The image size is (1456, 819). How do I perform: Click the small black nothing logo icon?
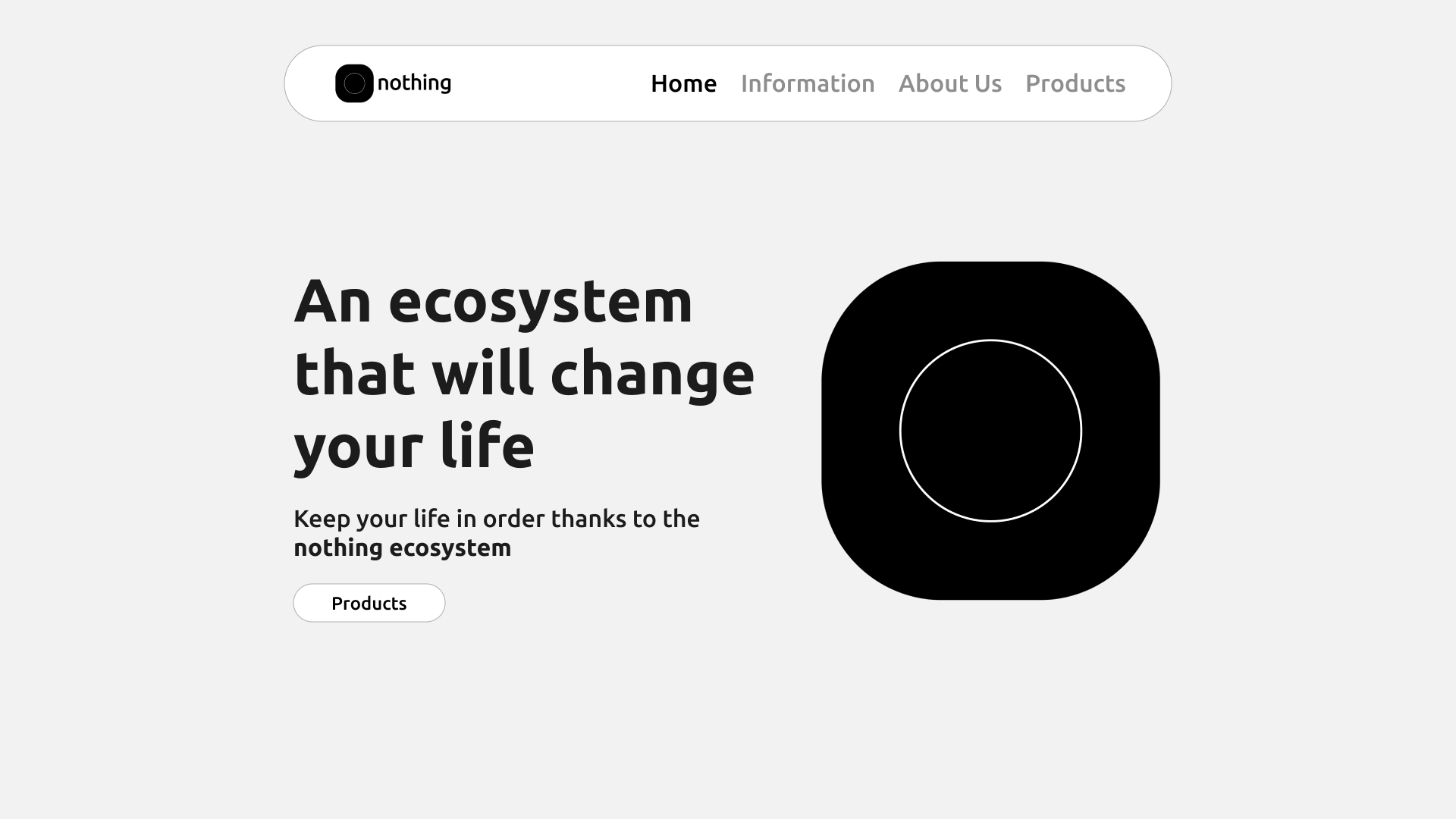coord(354,83)
